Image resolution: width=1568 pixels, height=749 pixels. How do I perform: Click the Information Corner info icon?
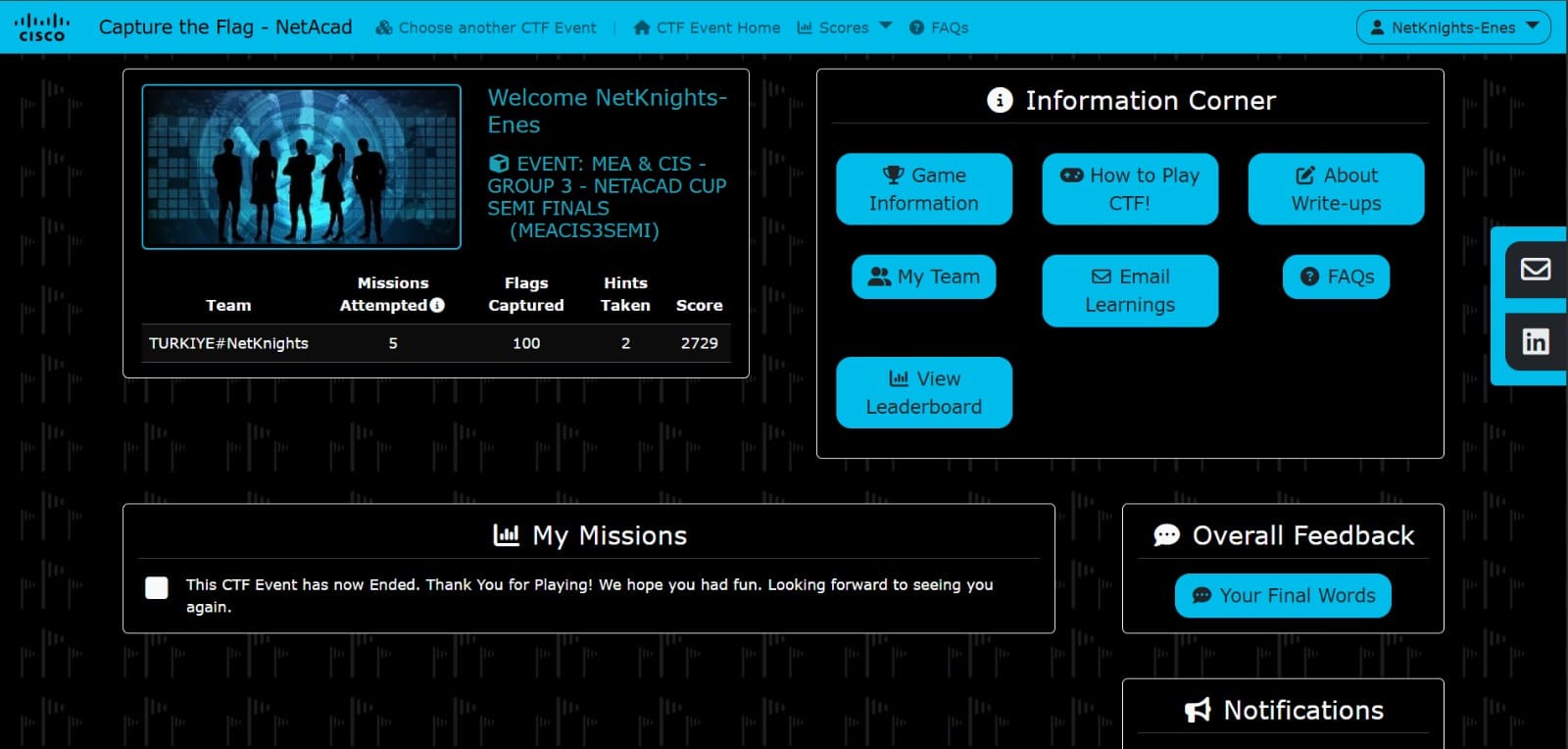tap(1000, 100)
